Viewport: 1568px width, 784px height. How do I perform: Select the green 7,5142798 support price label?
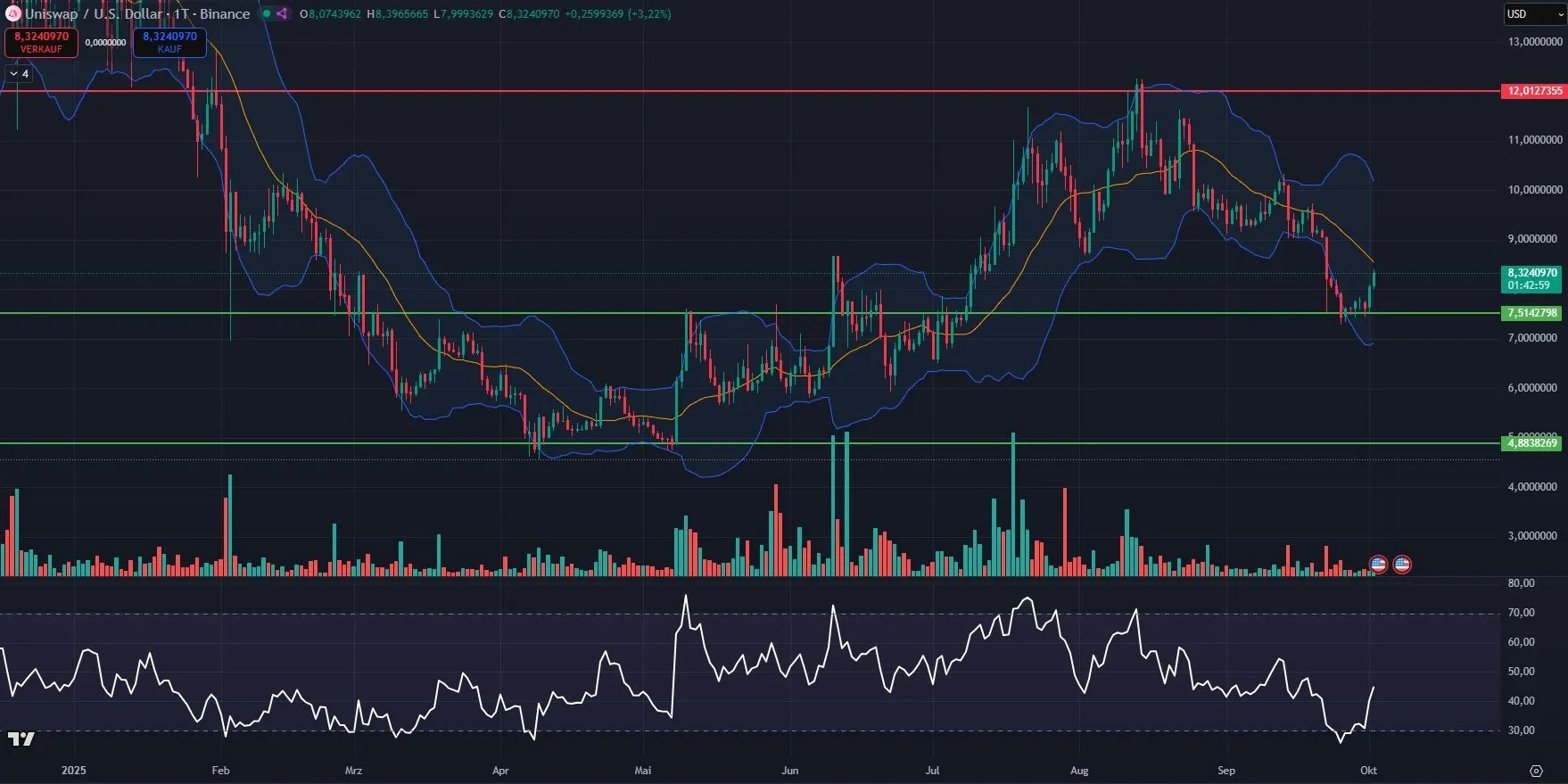1532,313
